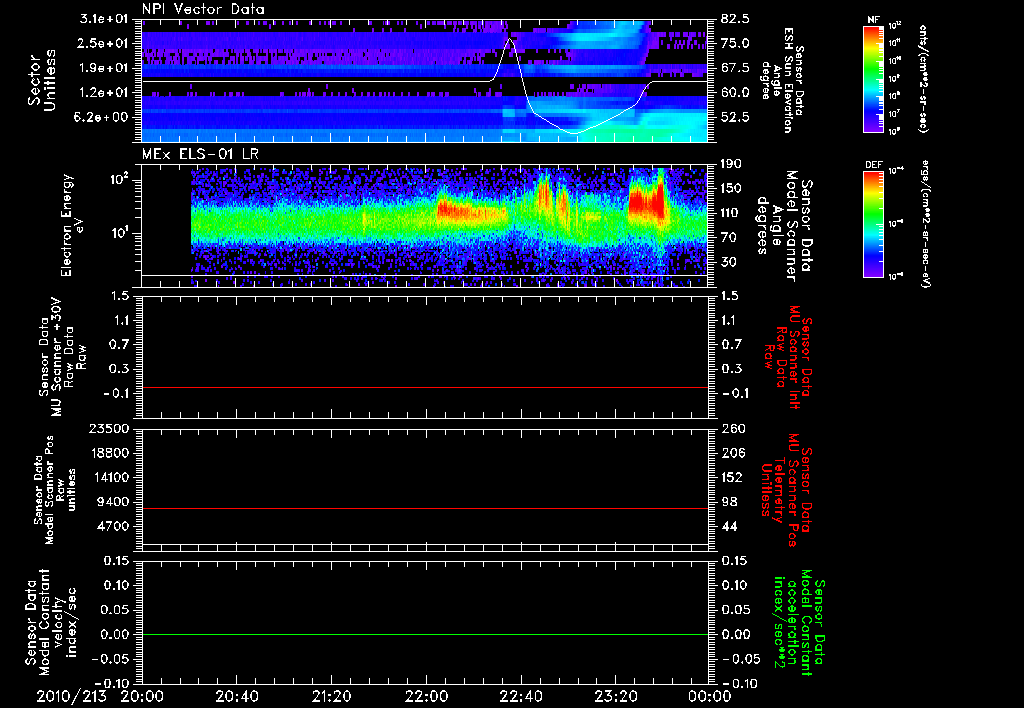
Task: Click the 'ergs/(cm**2-sr-sec-eV)' colorbar unit label
Action: pyautogui.click(x=924, y=224)
